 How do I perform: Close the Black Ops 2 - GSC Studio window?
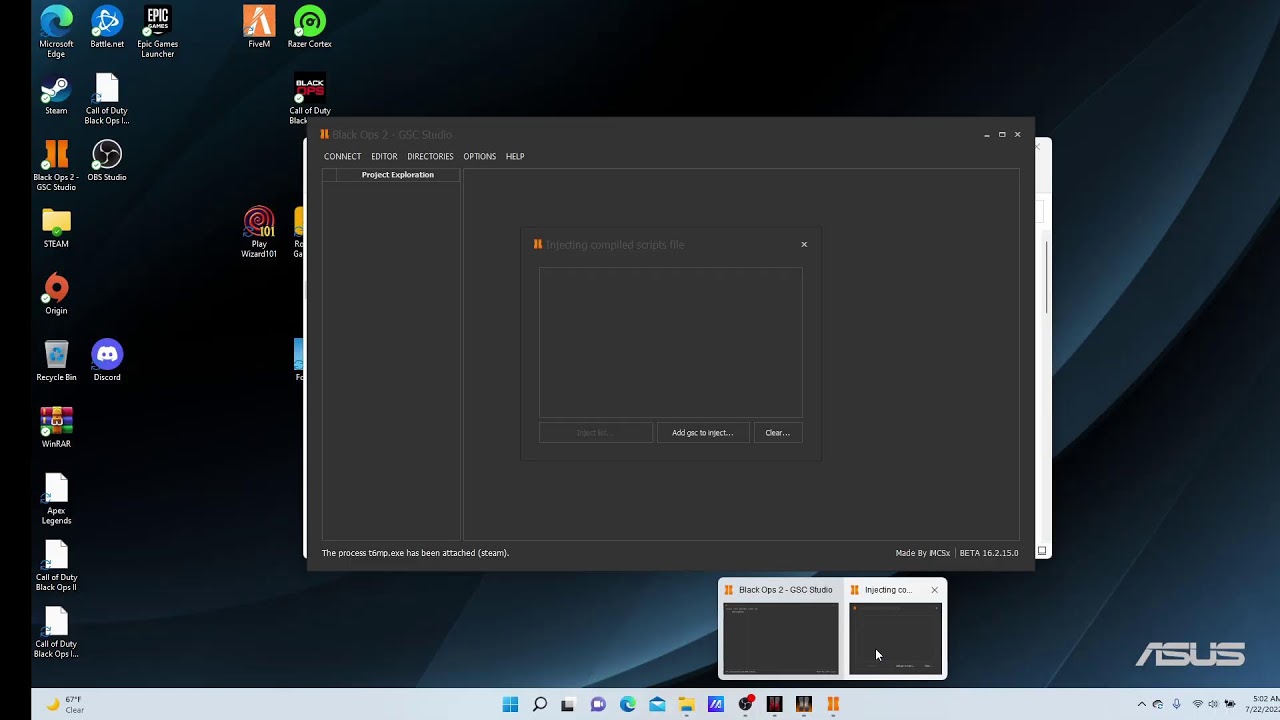[1018, 135]
